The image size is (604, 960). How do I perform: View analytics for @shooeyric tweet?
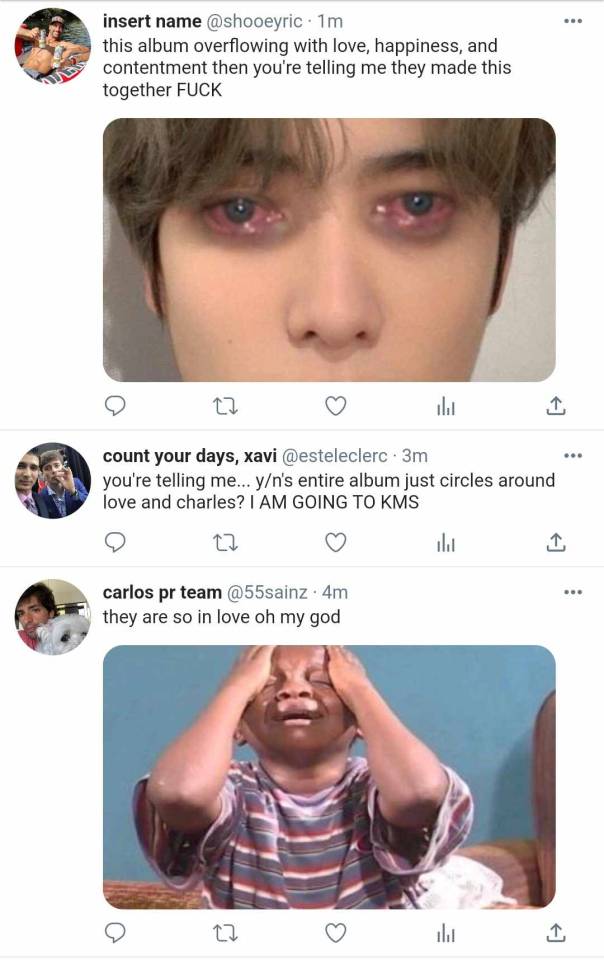tap(446, 405)
